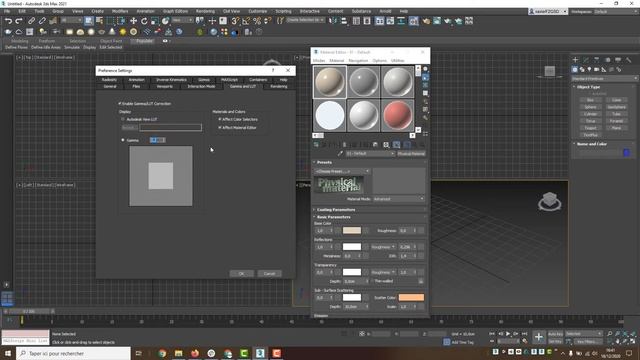
Task: Click the yellow sun light icon
Action: coord(123,32)
